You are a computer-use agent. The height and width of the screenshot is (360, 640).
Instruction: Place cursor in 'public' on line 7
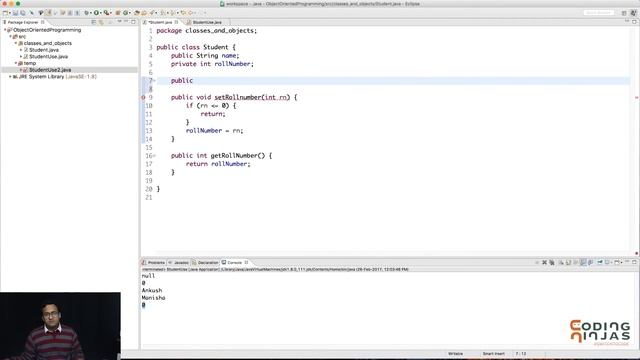[182, 80]
